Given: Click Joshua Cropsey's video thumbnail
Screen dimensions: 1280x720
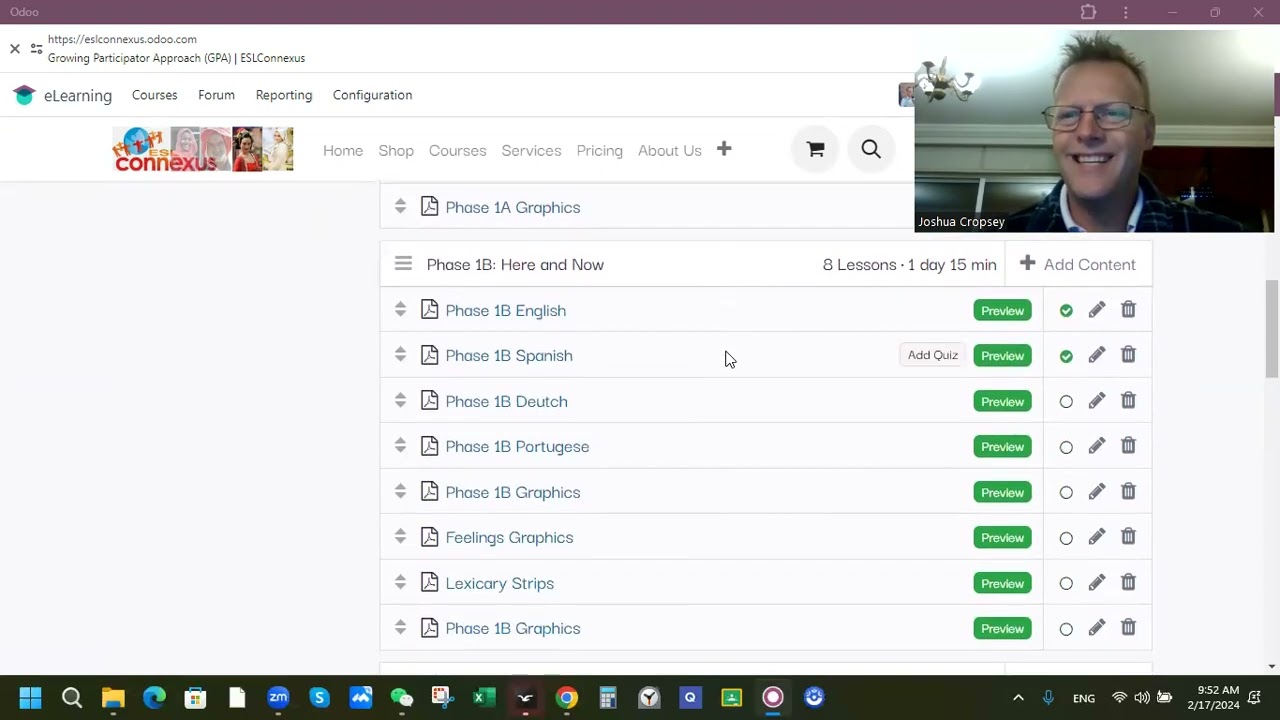Looking at the screenshot, I should click(x=1095, y=131).
